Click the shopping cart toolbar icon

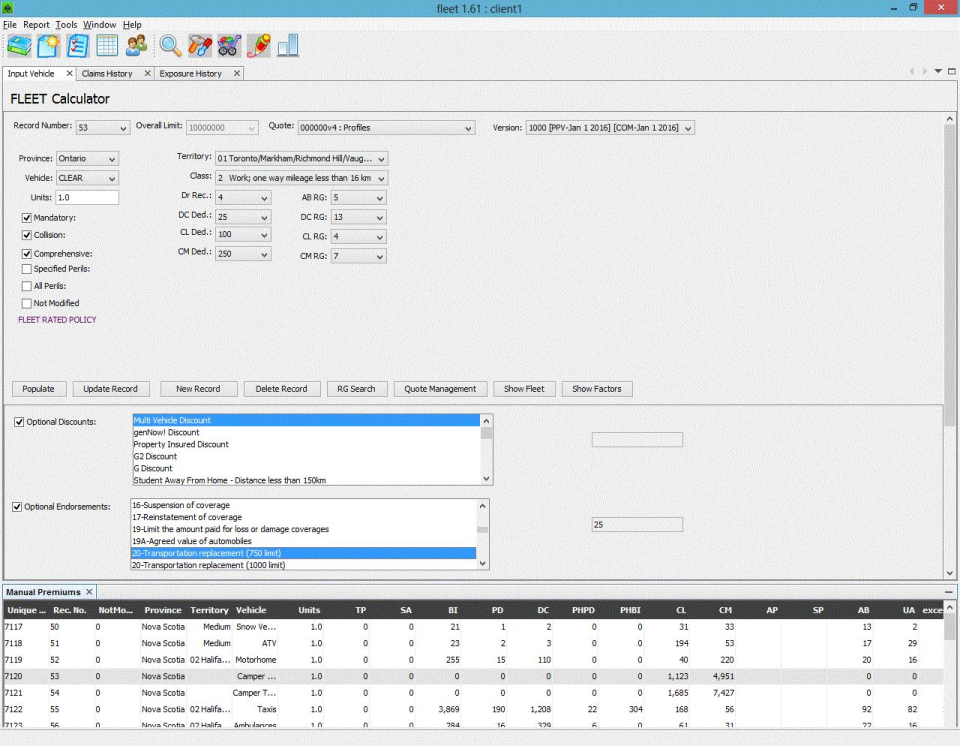pos(229,46)
